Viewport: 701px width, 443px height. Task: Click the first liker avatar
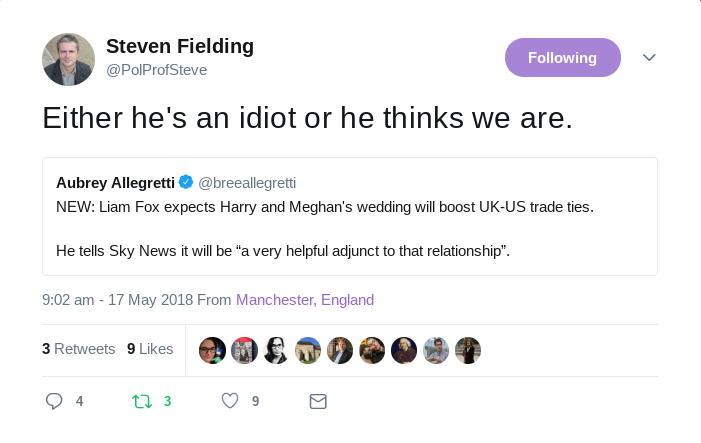coord(212,350)
